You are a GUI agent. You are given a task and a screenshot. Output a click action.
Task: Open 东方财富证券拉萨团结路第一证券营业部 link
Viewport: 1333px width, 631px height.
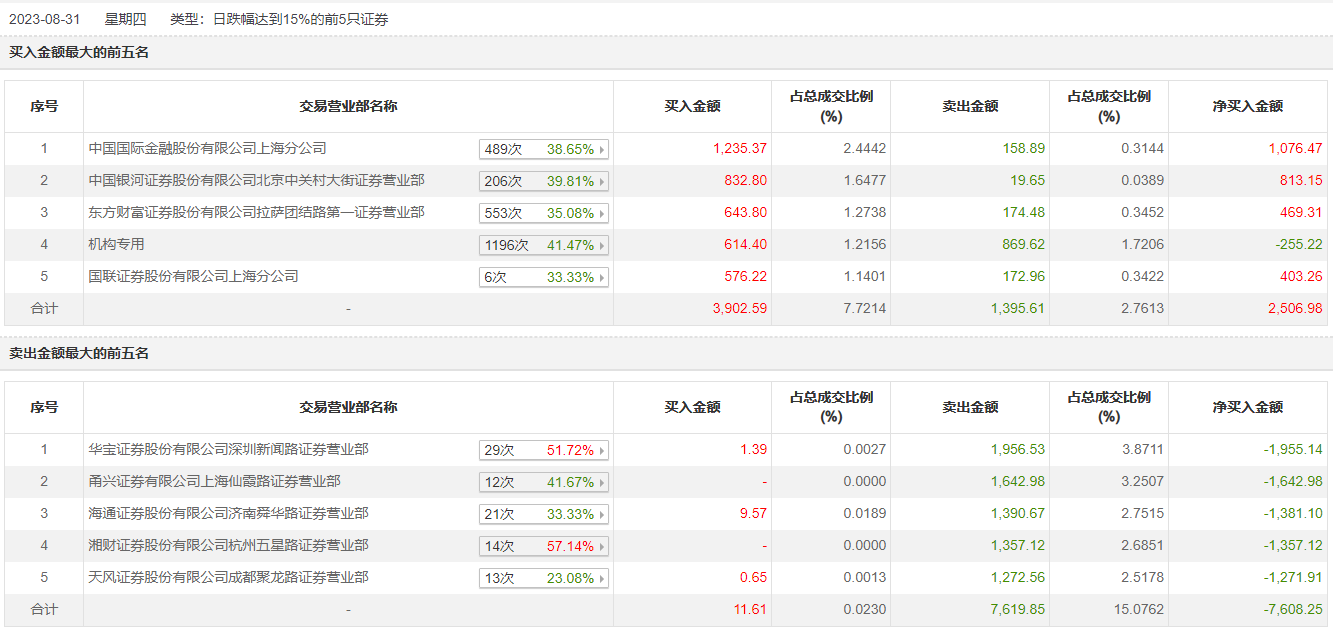click(256, 212)
